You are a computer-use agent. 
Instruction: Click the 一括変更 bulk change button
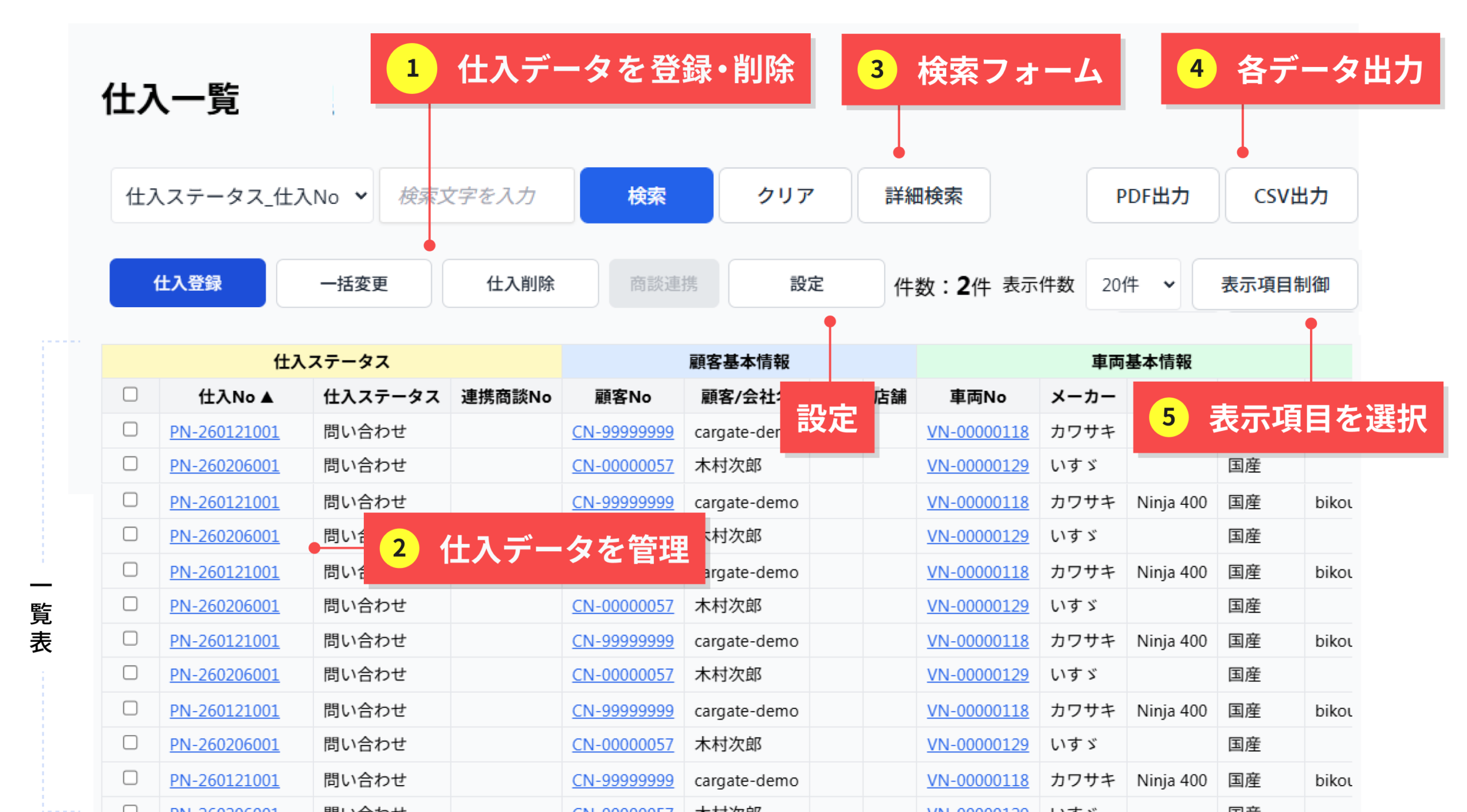coord(353,283)
